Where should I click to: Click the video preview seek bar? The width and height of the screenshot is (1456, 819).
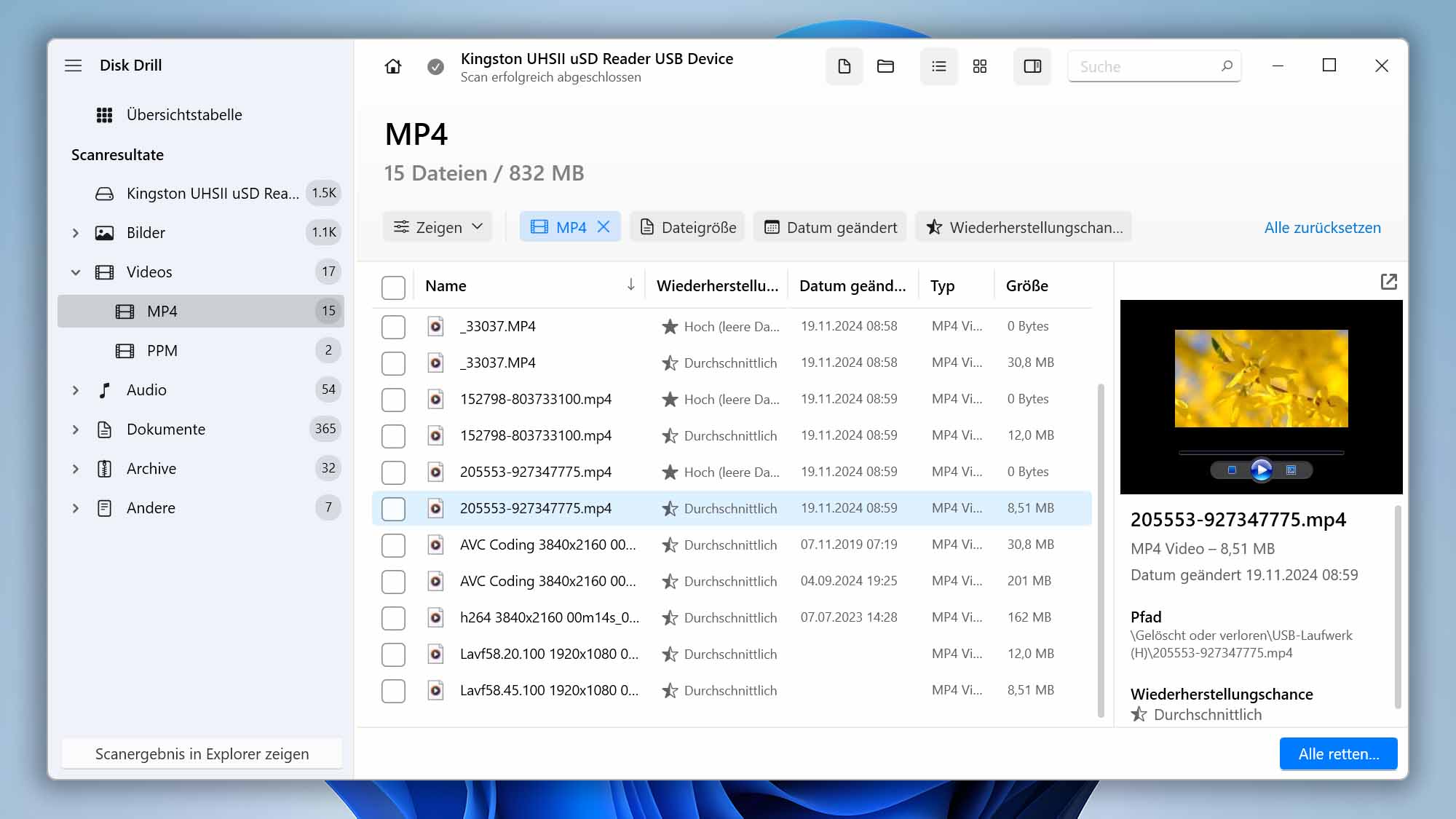[1261, 453]
